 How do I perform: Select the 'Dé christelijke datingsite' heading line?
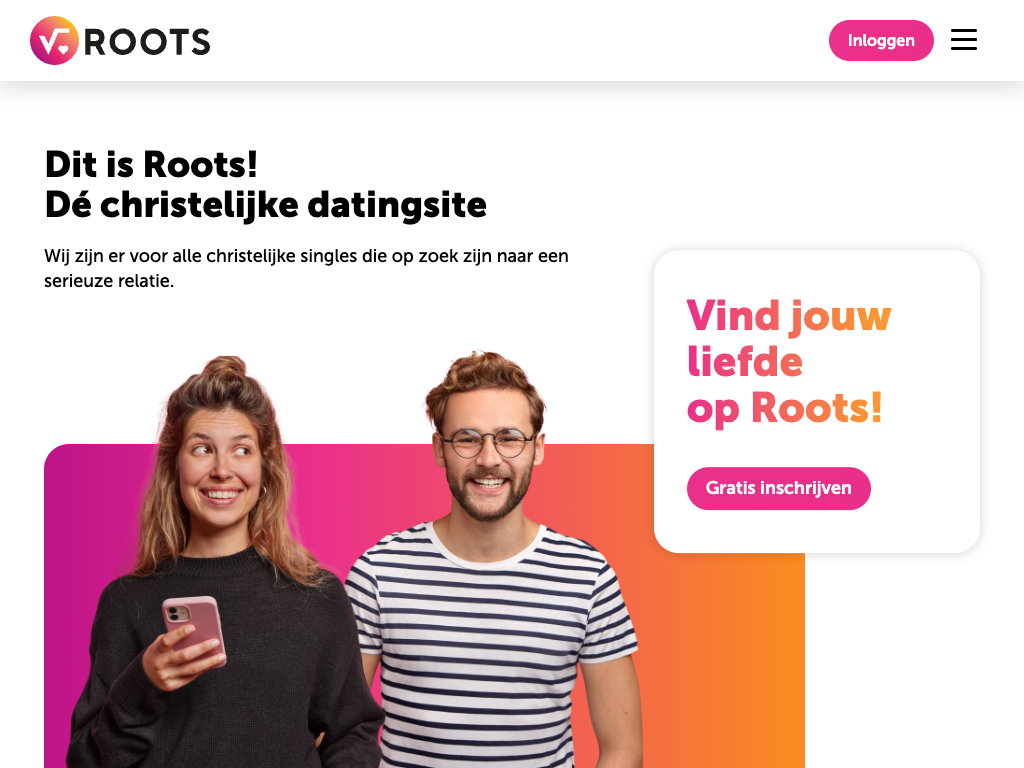tap(266, 205)
